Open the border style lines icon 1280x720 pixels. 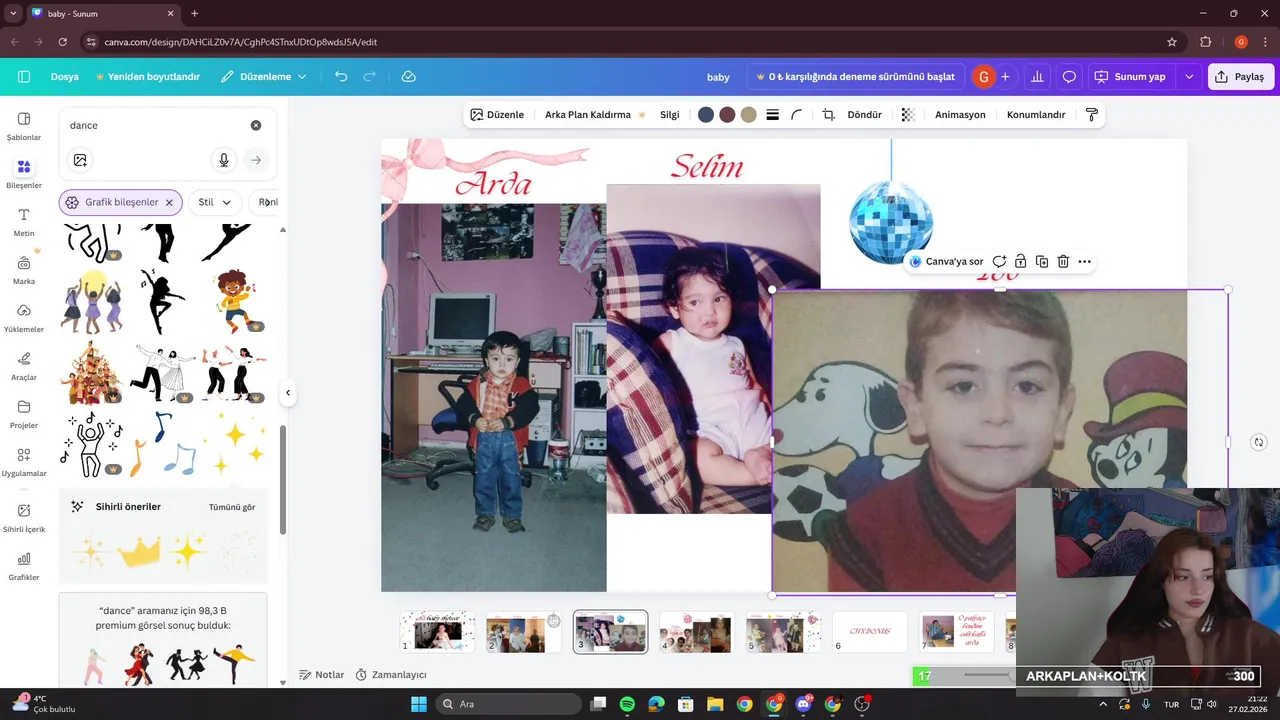coord(773,115)
